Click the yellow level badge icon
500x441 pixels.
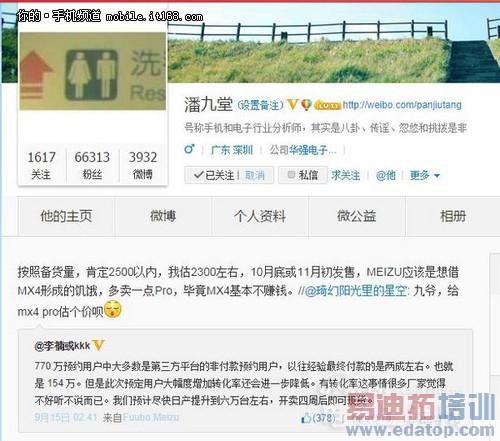327,106
